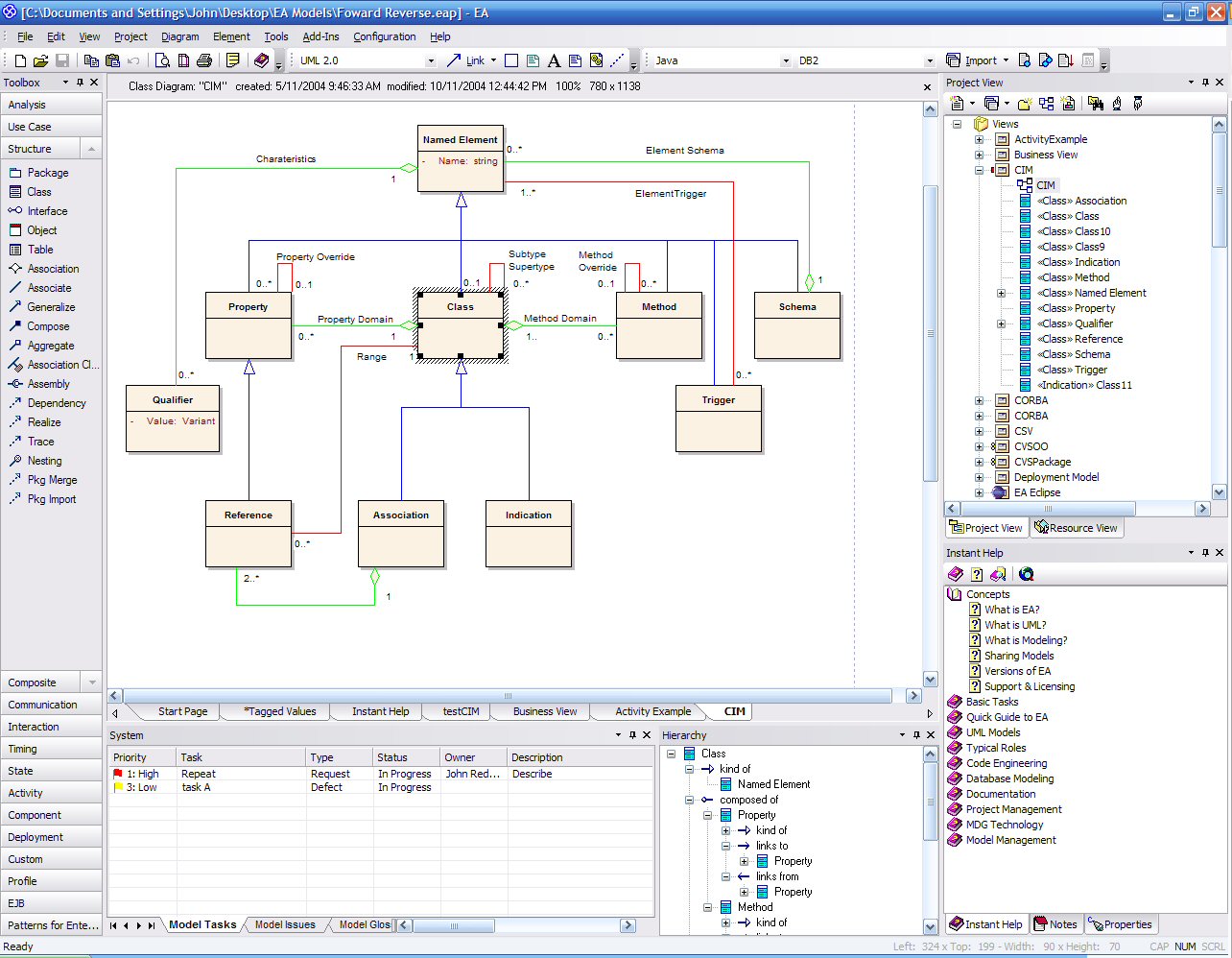
Task: Open the Diagram menu
Action: pyautogui.click(x=179, y=36)
